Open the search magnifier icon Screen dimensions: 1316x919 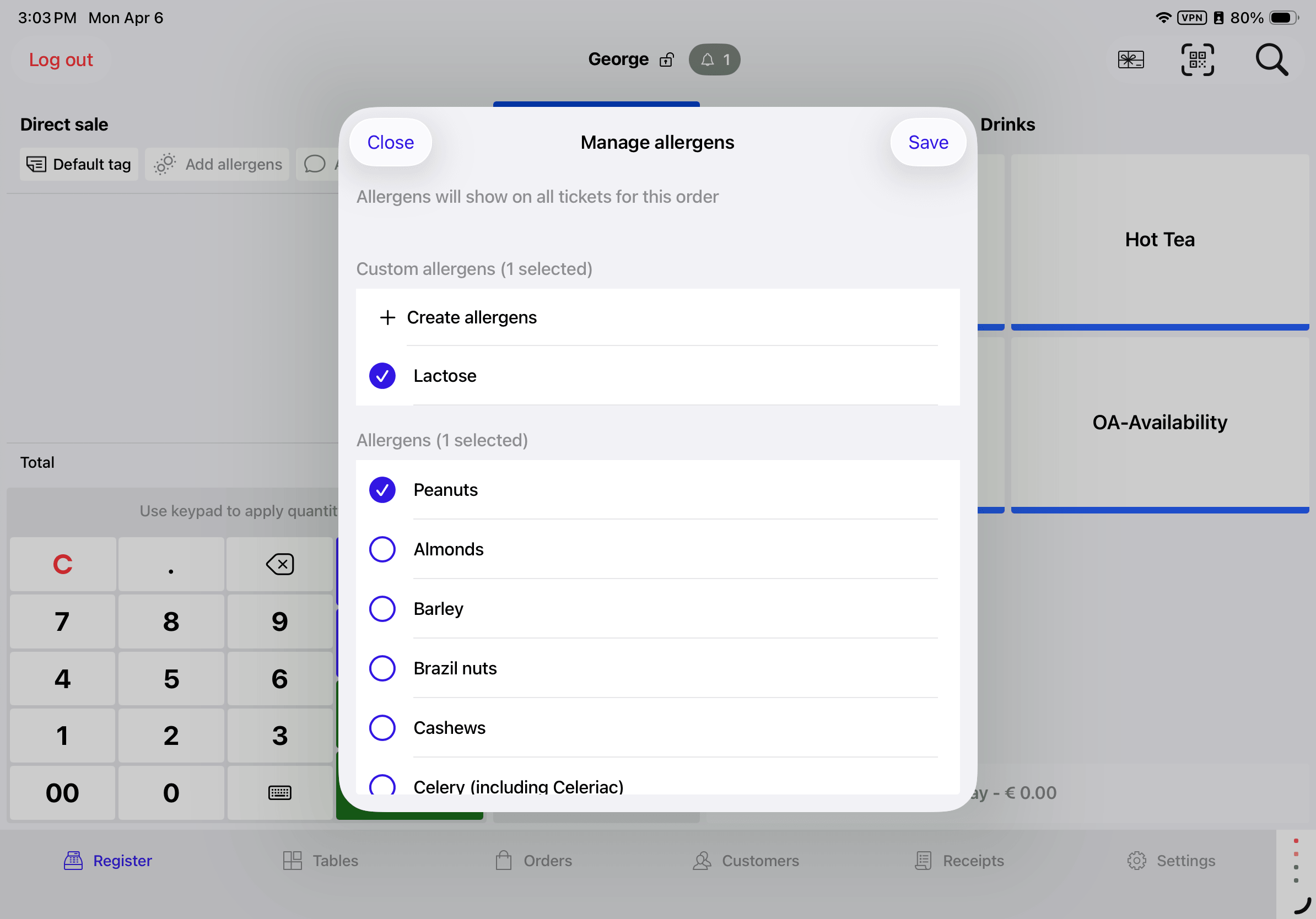[1271, 60]
